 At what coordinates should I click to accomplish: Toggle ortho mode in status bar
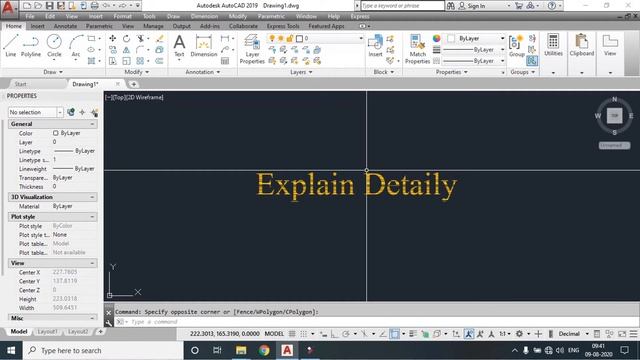pyautogui.click(x=334, y=334)
